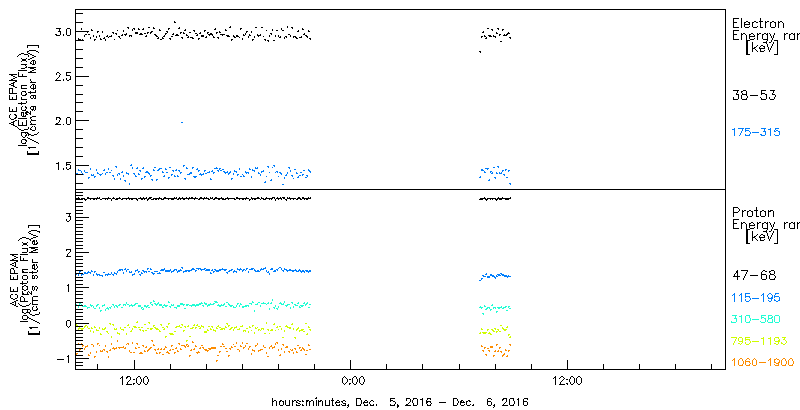This screenshot has height=410, width=800.
Task: Select the blue "115-195" proton energy label
Action: tap(757, 298)
